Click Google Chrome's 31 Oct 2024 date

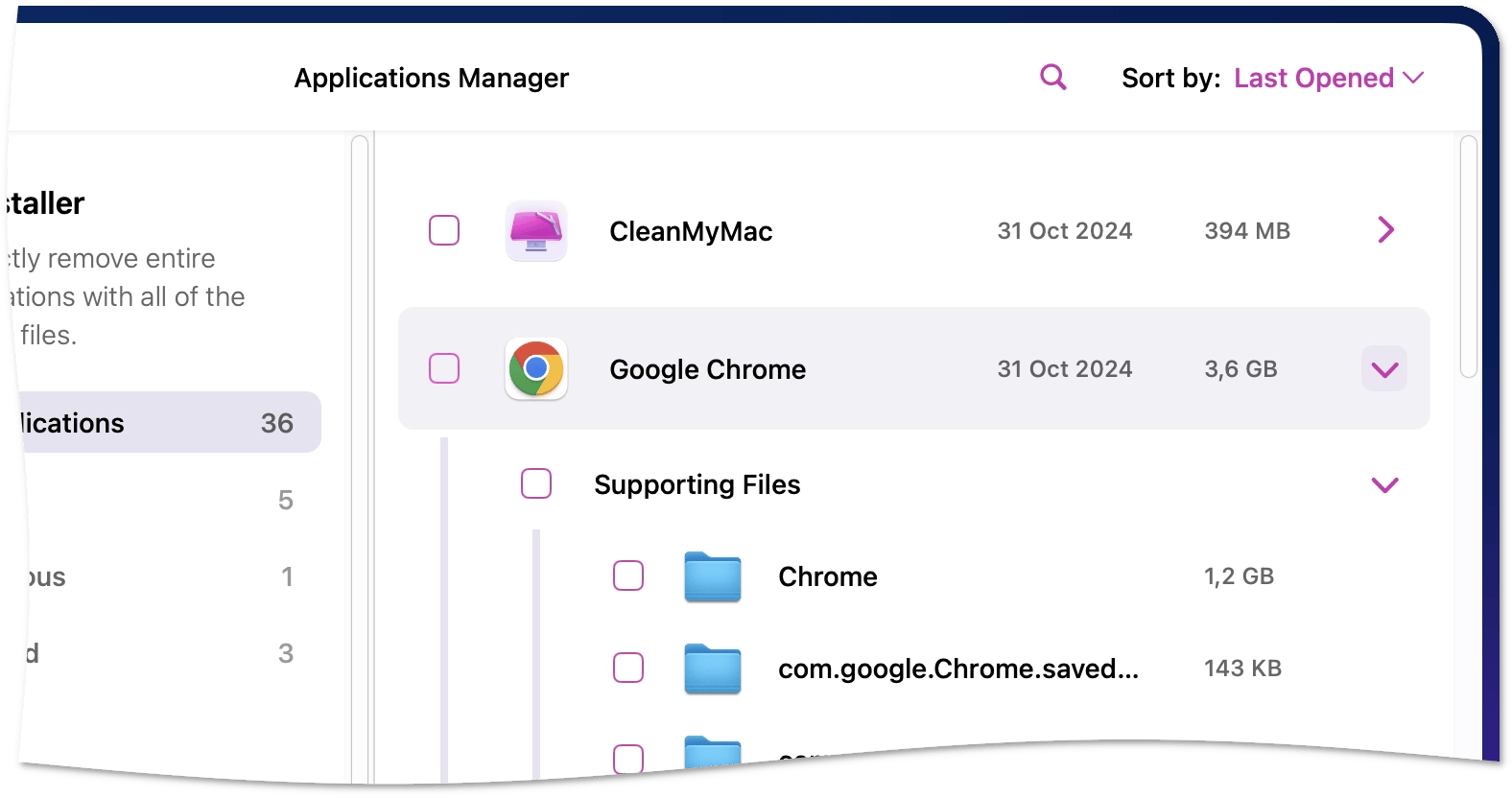tap(1065, 369)
